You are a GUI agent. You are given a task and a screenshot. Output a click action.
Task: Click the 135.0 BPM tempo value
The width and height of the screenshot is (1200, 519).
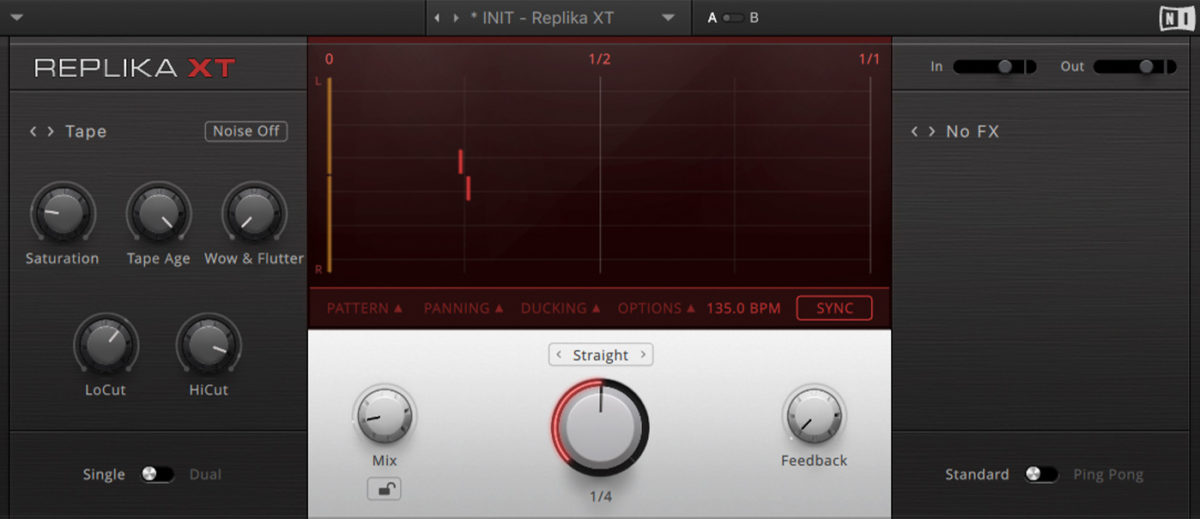pos(743,308)
